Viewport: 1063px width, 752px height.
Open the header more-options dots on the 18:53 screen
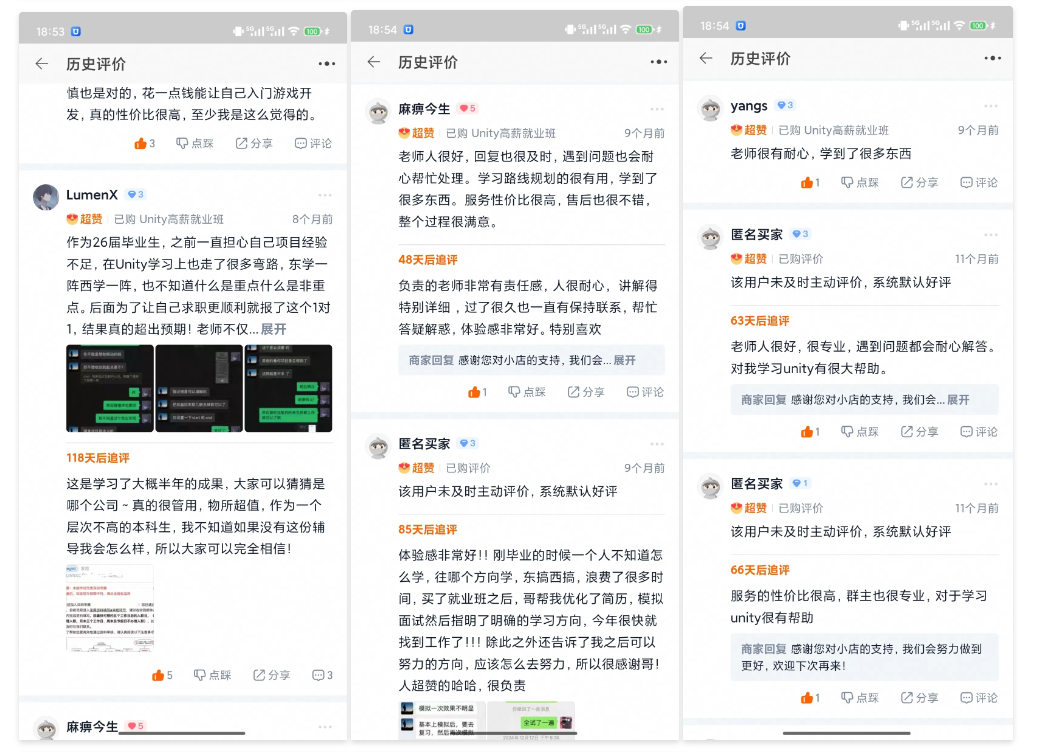pyautogui.click(x=327, y=64)
